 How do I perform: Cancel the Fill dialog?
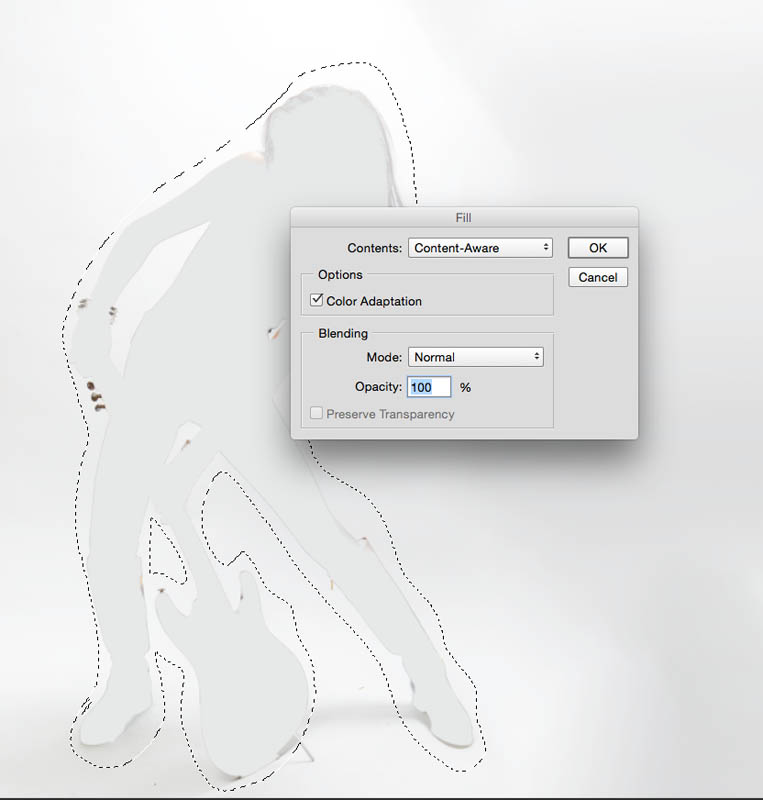(598, 278)
